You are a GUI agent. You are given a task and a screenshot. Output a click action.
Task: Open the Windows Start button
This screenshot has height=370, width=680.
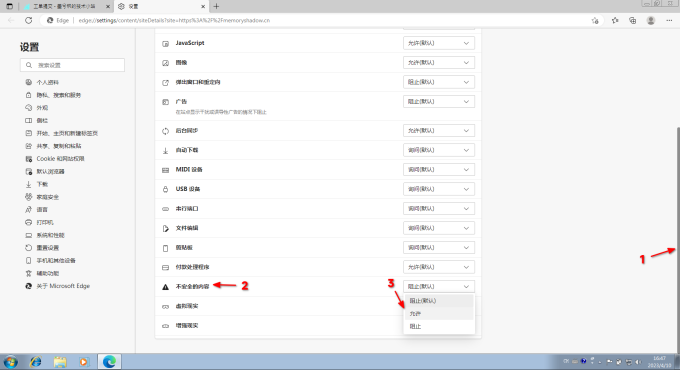(x=10, y=362)
